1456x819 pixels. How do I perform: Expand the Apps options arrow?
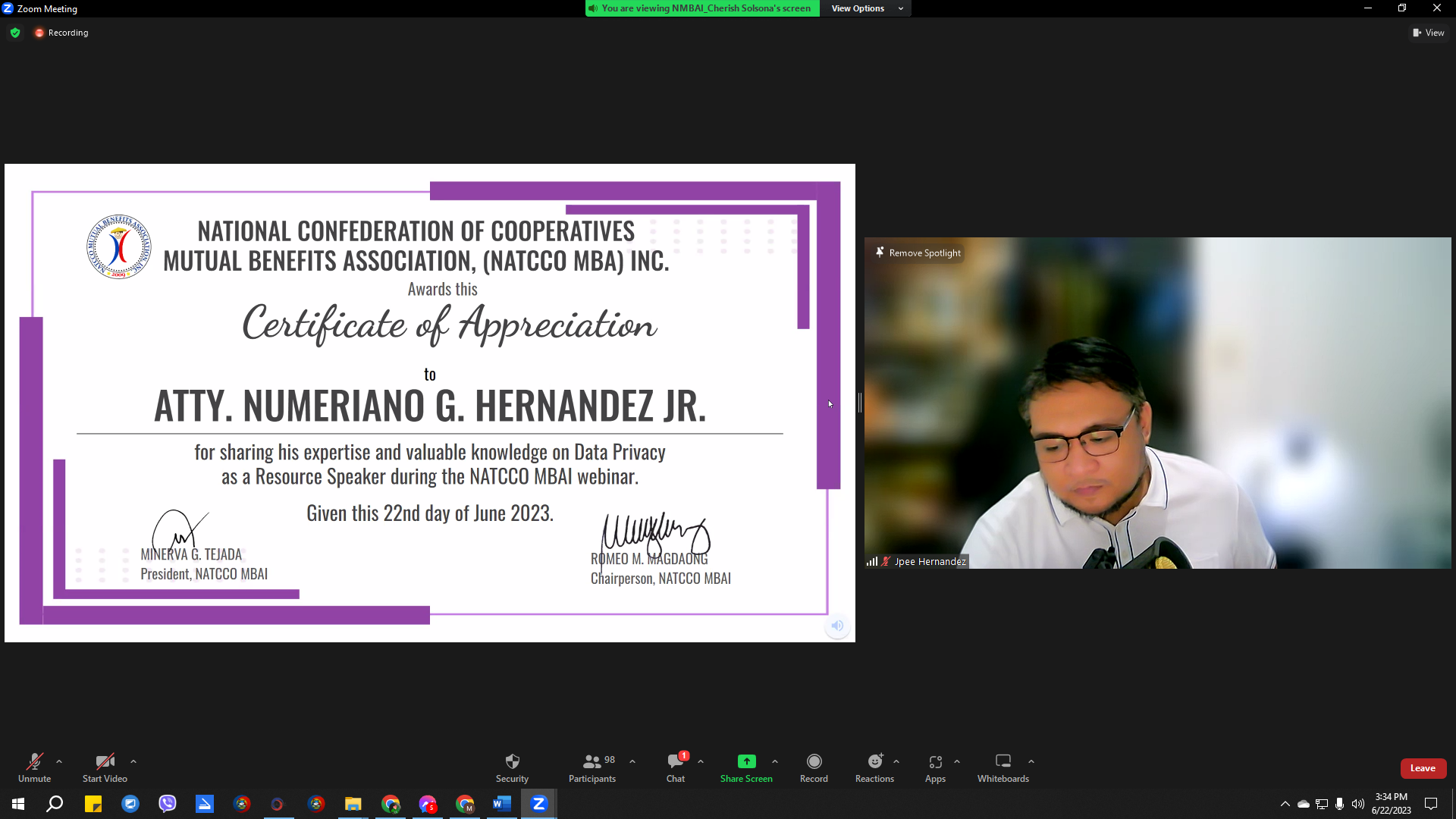(957, 761)
